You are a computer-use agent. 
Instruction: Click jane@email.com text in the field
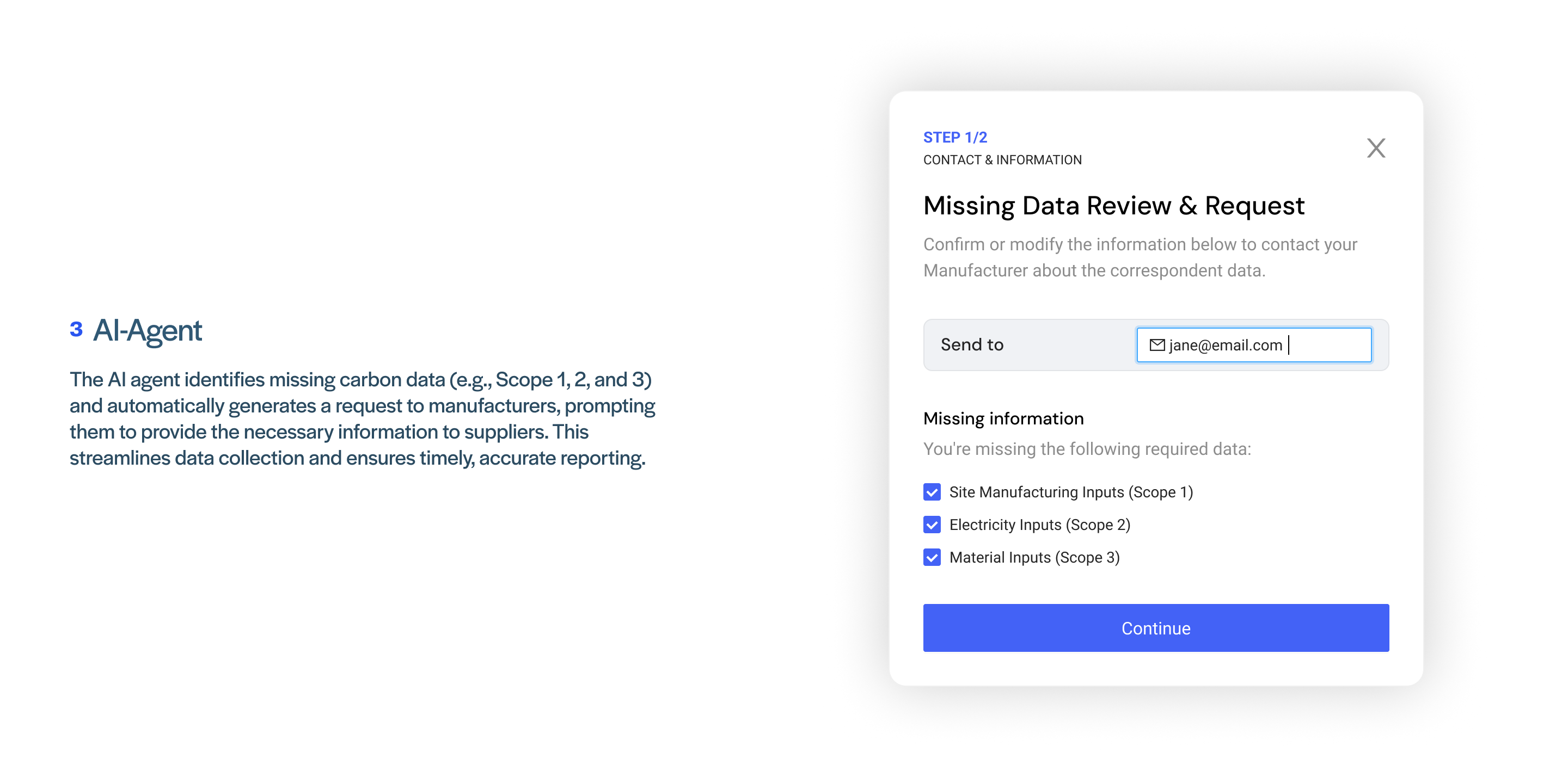[x=1224, y=345]
